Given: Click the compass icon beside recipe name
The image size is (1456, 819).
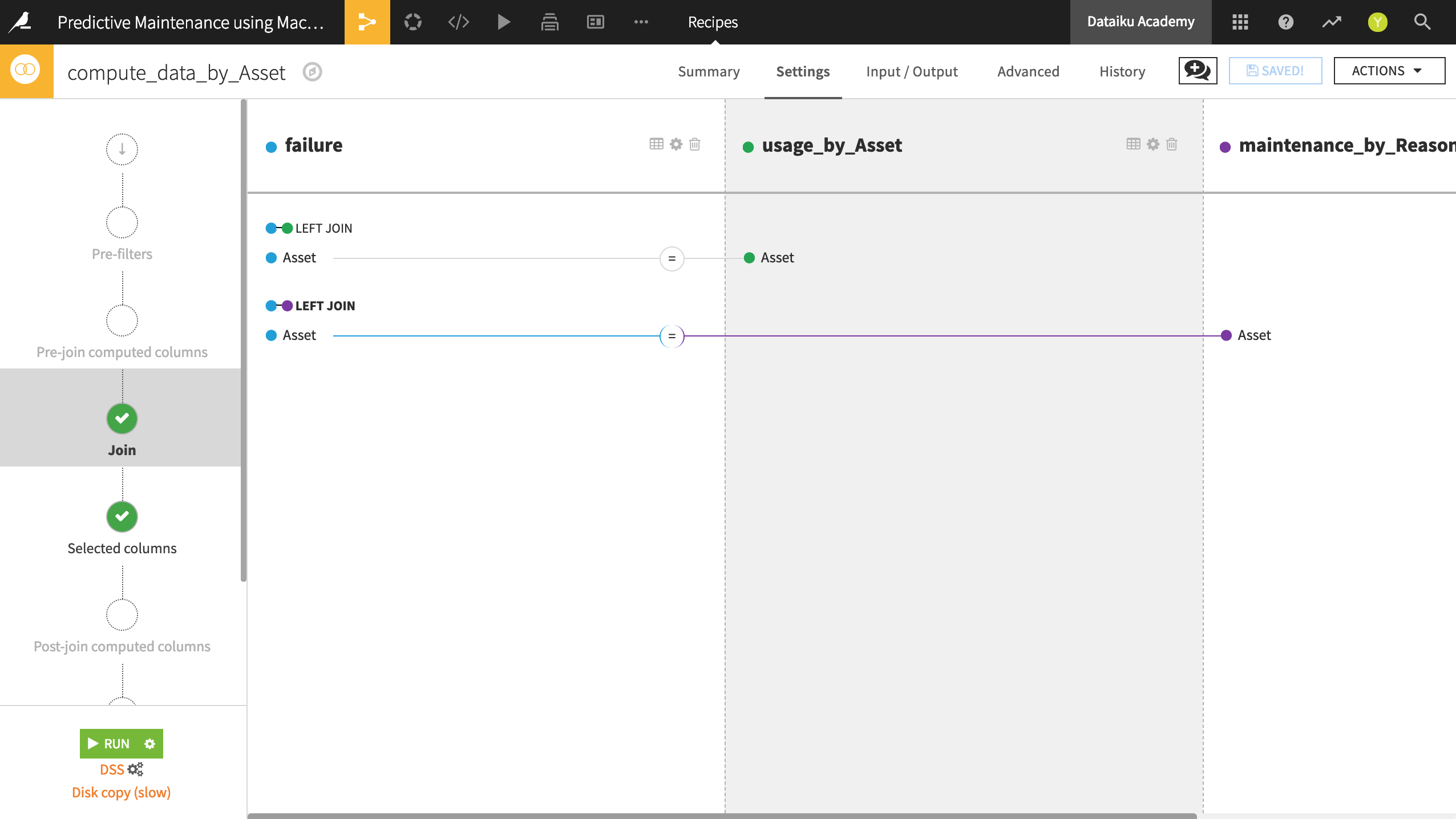Looking at the screenshot, I should pos(312,72).
